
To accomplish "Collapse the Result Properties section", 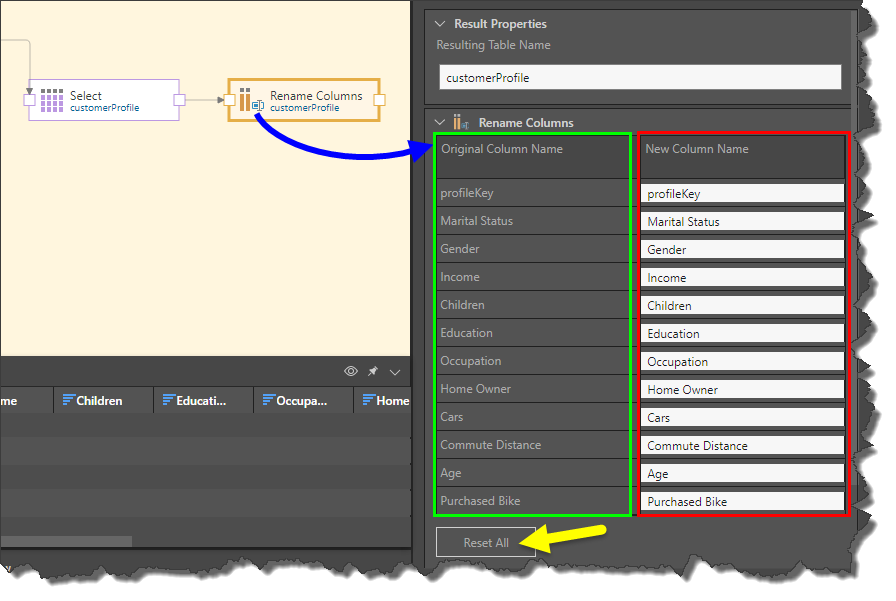I will point(438,23).
